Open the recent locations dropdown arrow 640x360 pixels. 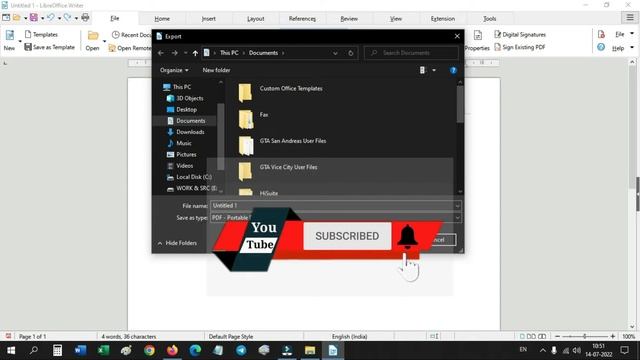(185, 53)
